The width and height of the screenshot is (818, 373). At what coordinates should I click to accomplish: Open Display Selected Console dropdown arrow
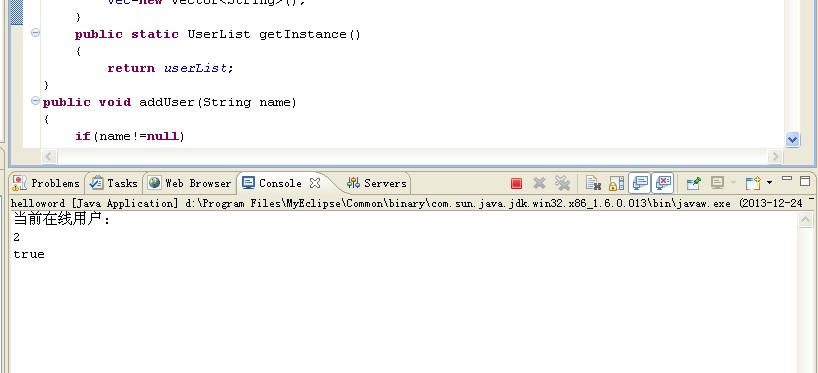[733, 183]
